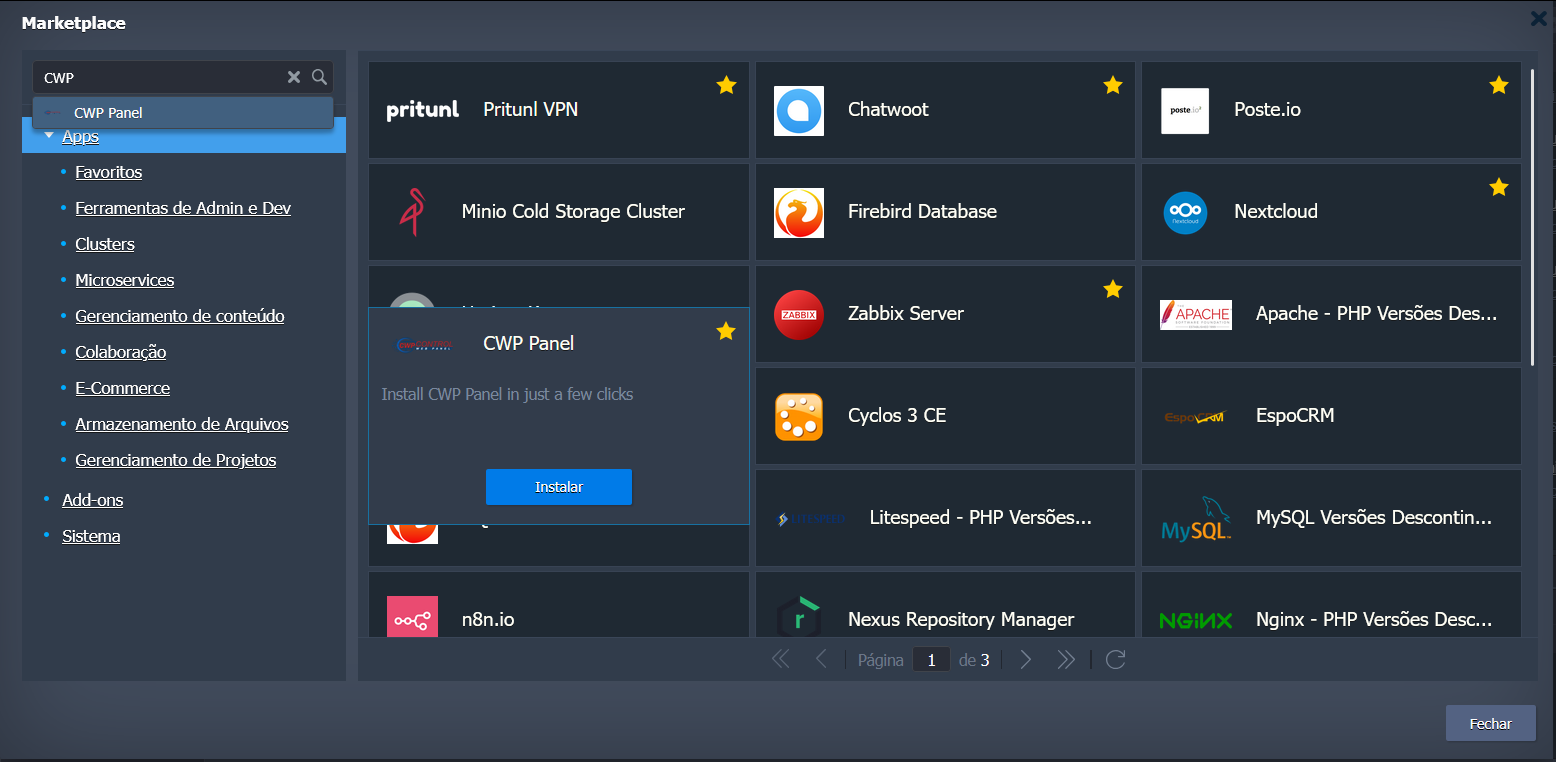Open MySQL Versões Descontin... title
Image resolution: width=1556 pixels, height=762 pixels.
tap(1374, 518)
